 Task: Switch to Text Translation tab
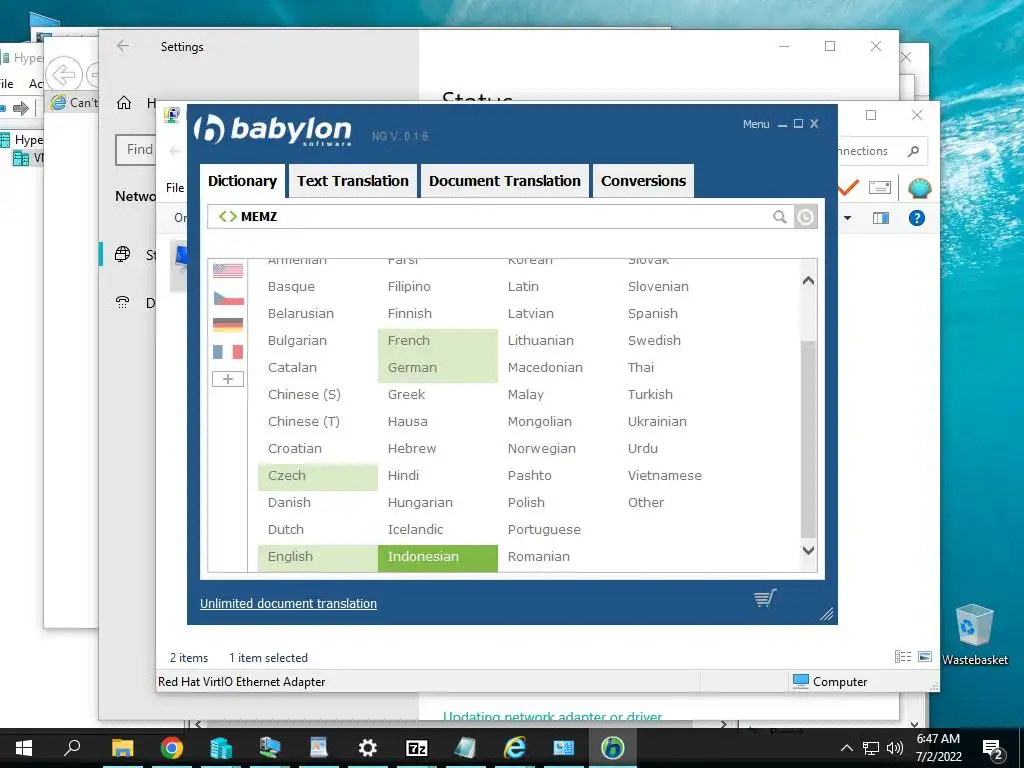tap(353, 181)
